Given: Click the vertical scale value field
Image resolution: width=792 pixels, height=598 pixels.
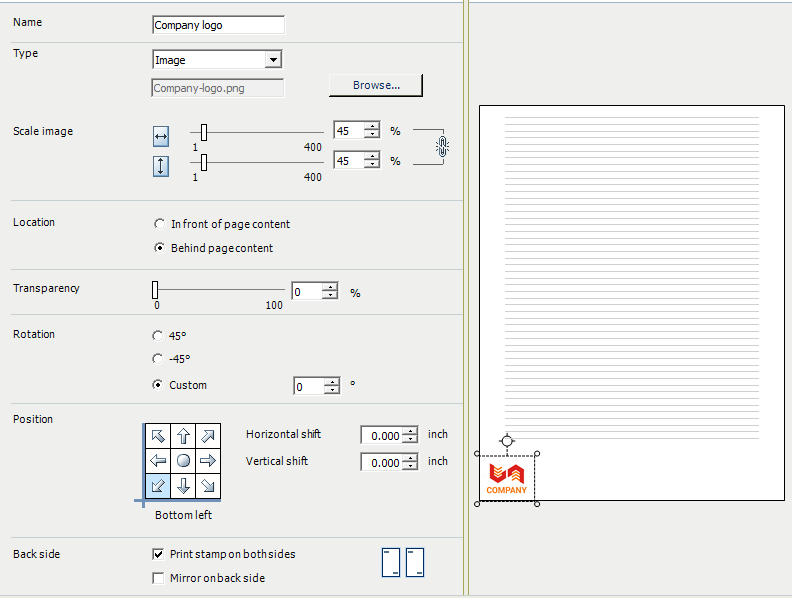Looking at the screenshot, I should point(350,161).
